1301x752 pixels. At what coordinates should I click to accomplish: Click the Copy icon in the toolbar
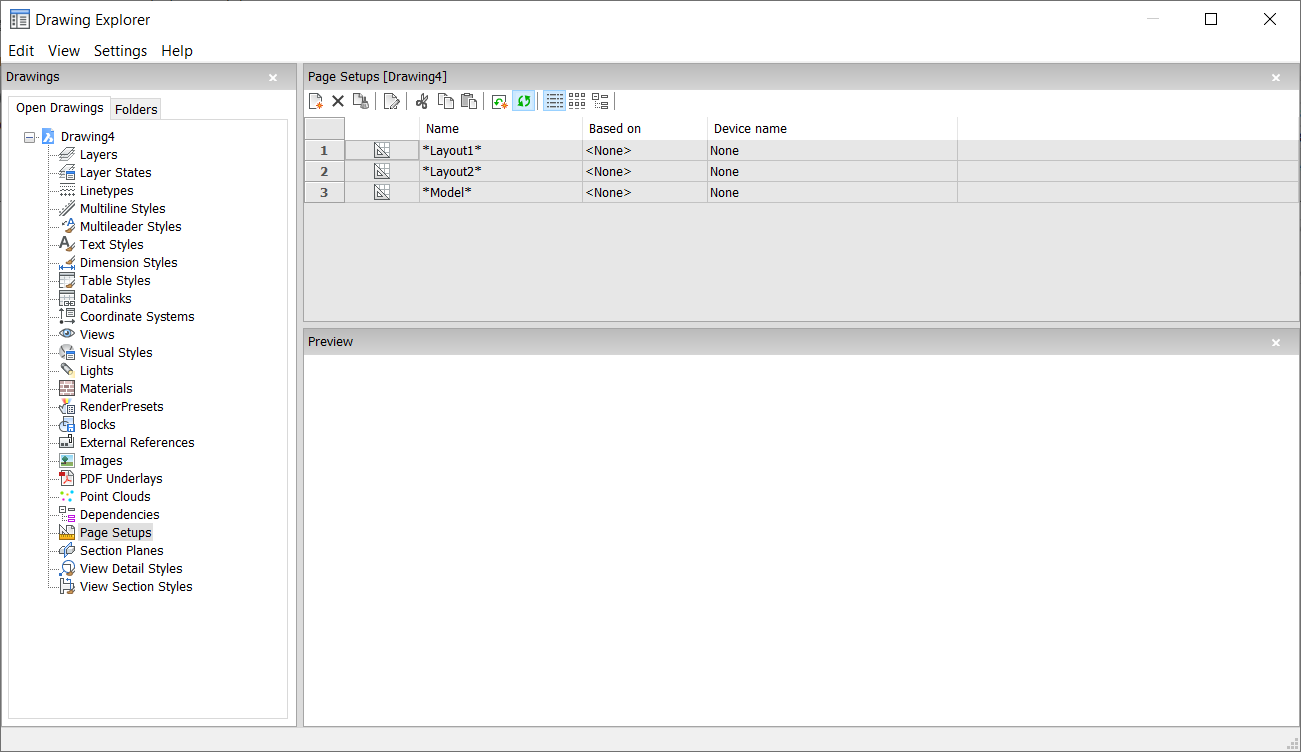(x=446, y=101)
